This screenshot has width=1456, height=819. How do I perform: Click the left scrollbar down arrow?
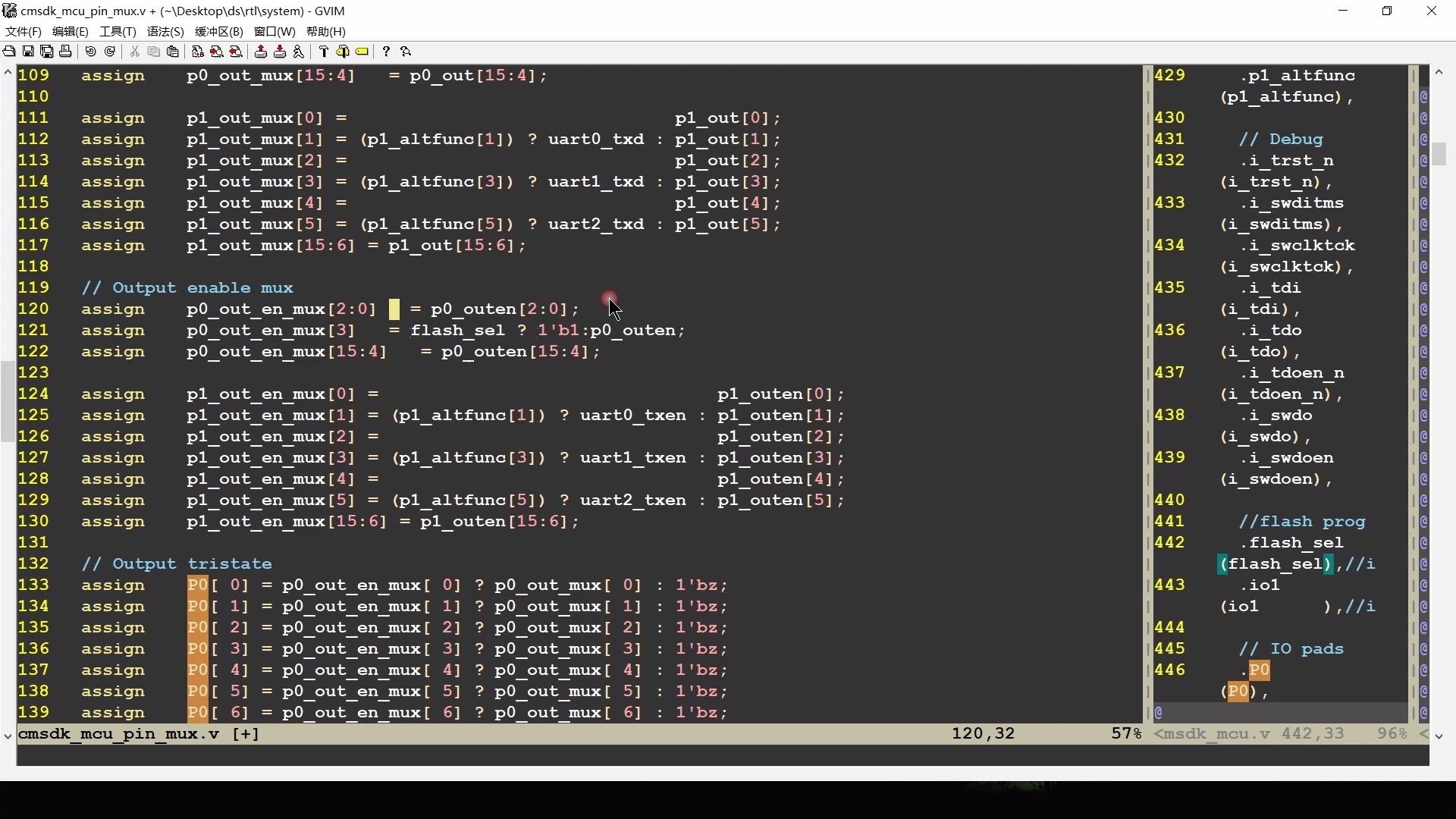pos(8,736)
